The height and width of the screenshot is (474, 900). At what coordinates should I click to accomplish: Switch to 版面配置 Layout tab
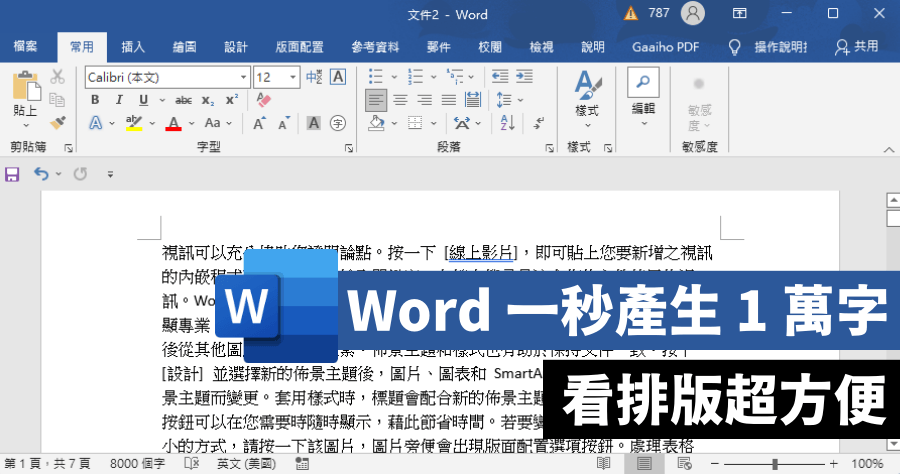(299, 46)
